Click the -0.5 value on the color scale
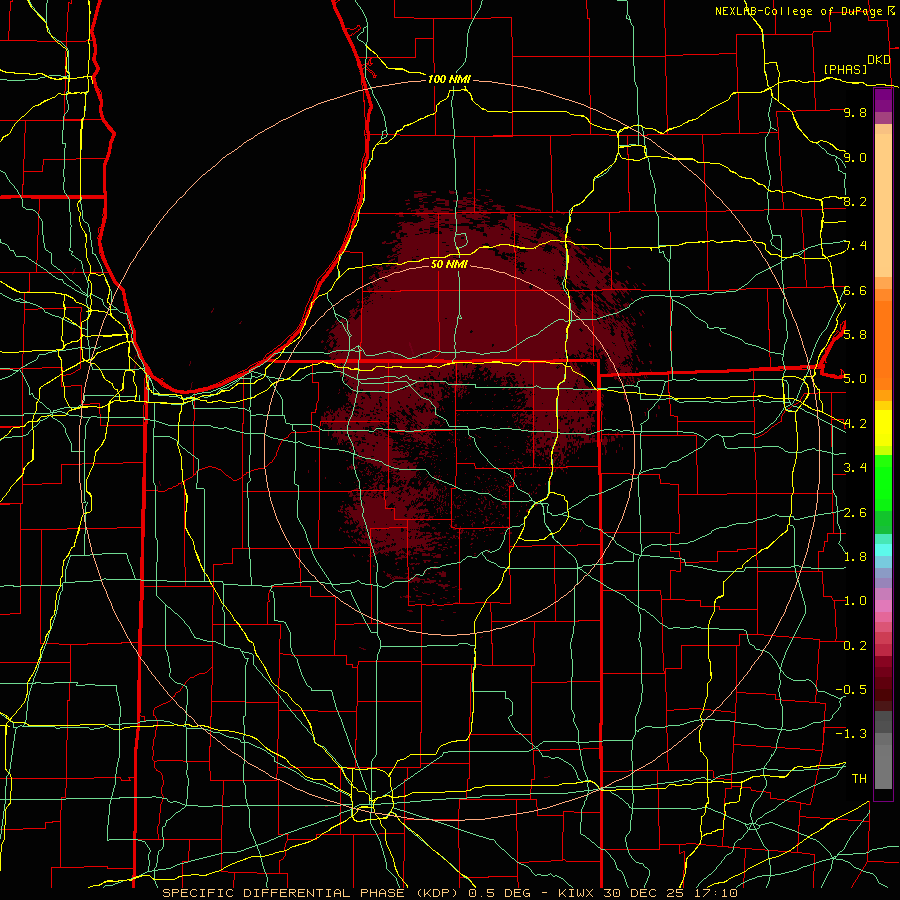 851,689
